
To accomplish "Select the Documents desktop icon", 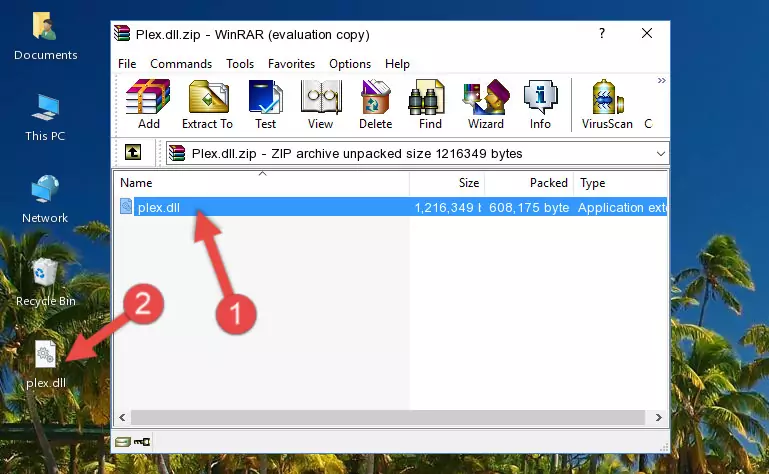I will point(45,37).
